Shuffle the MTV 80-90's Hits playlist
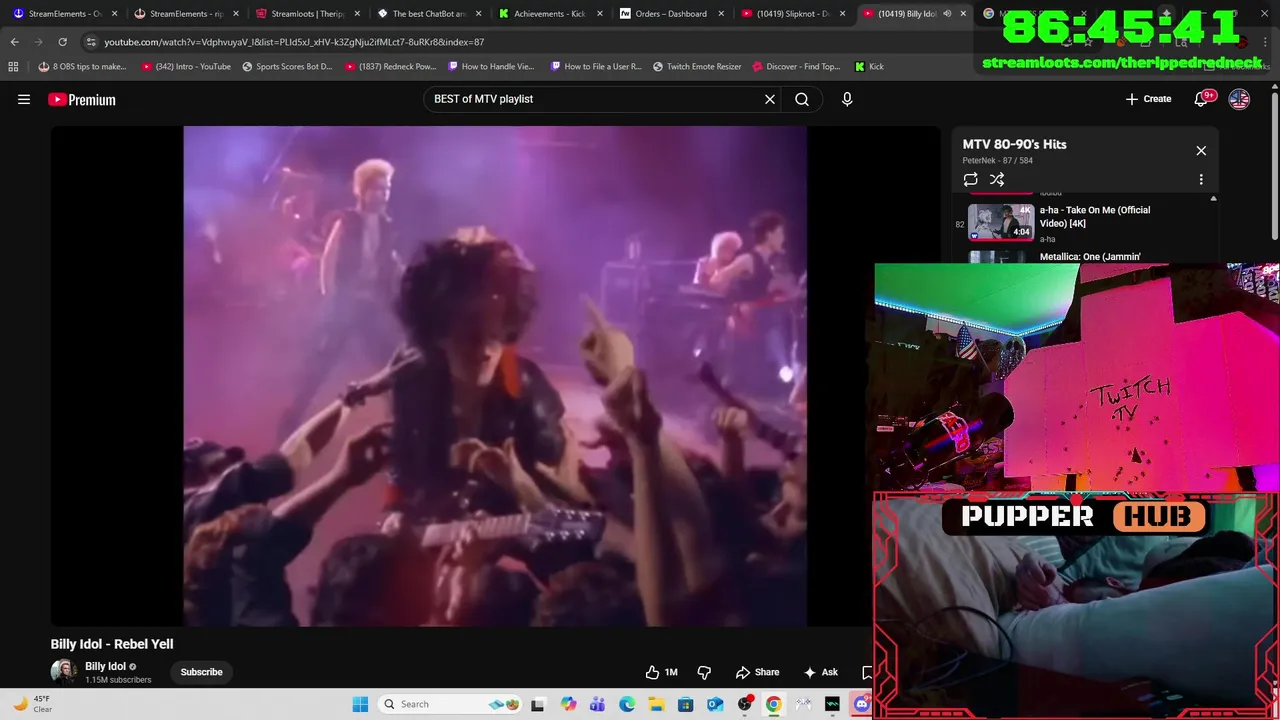Viewport: 1280px width, 720px height. click(997, 179)
